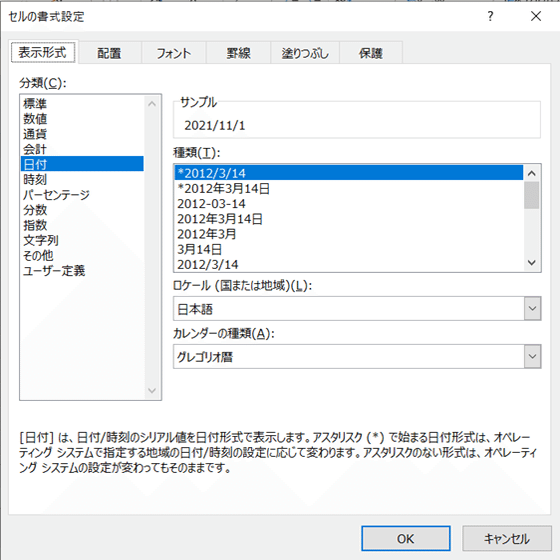Click the category list scroll-down arrow
The width and height of the screenshot is (560, 560).
tap(152, 391)
